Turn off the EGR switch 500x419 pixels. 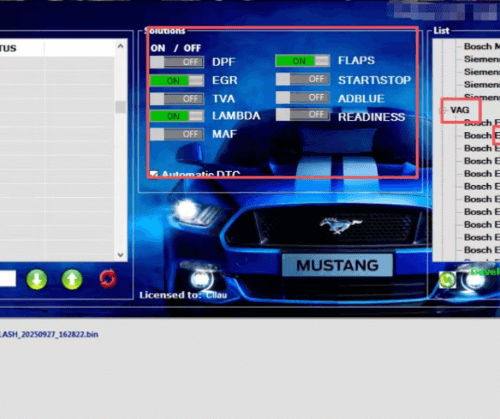tap(177, 81)
